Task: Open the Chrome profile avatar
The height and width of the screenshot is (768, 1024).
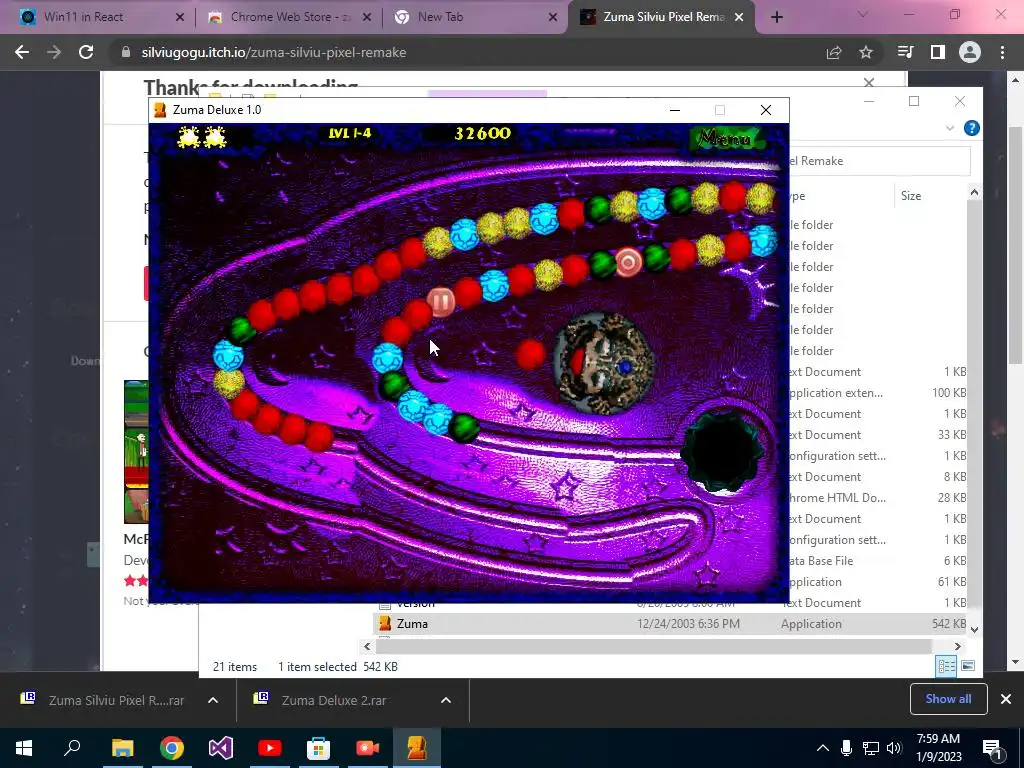Action: click(970, 52)
